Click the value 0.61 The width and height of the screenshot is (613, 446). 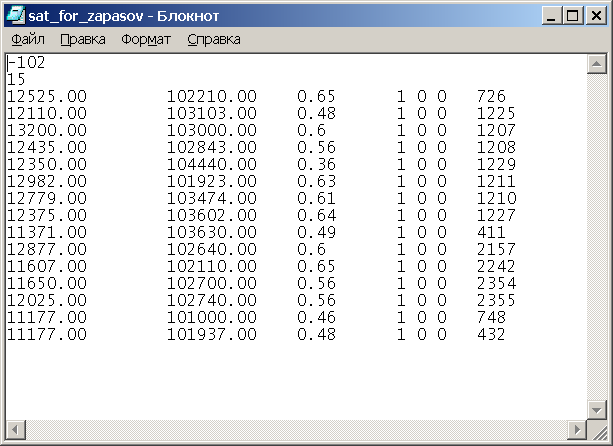tap(316, 199)
